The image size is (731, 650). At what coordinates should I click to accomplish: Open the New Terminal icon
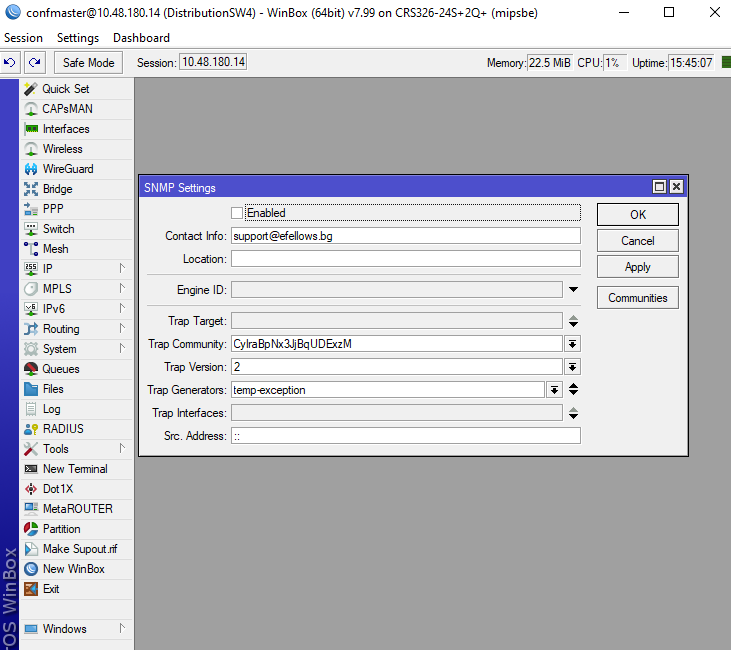(31, 469)
